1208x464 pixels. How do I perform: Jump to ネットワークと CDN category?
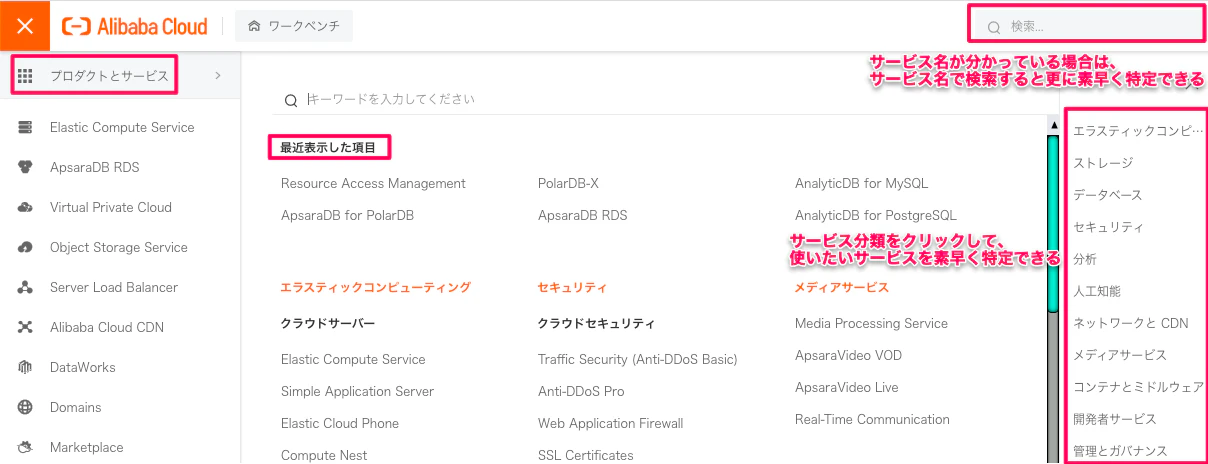click(x=1131, y=323)
